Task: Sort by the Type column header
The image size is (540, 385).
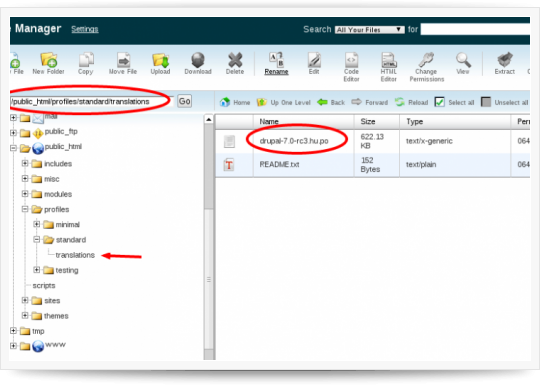Action: pos(455,122)
